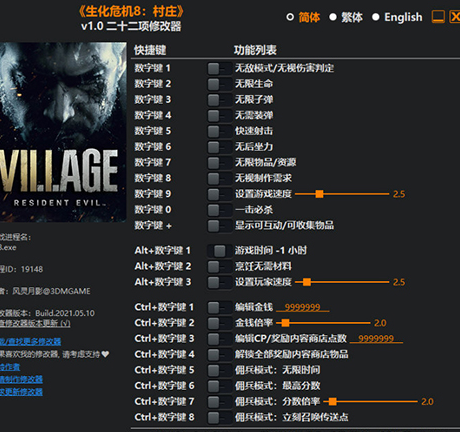This screenshot has height=432, width=460.
Task: Click the 金钱倍率 slider handle
Action: 285,323
